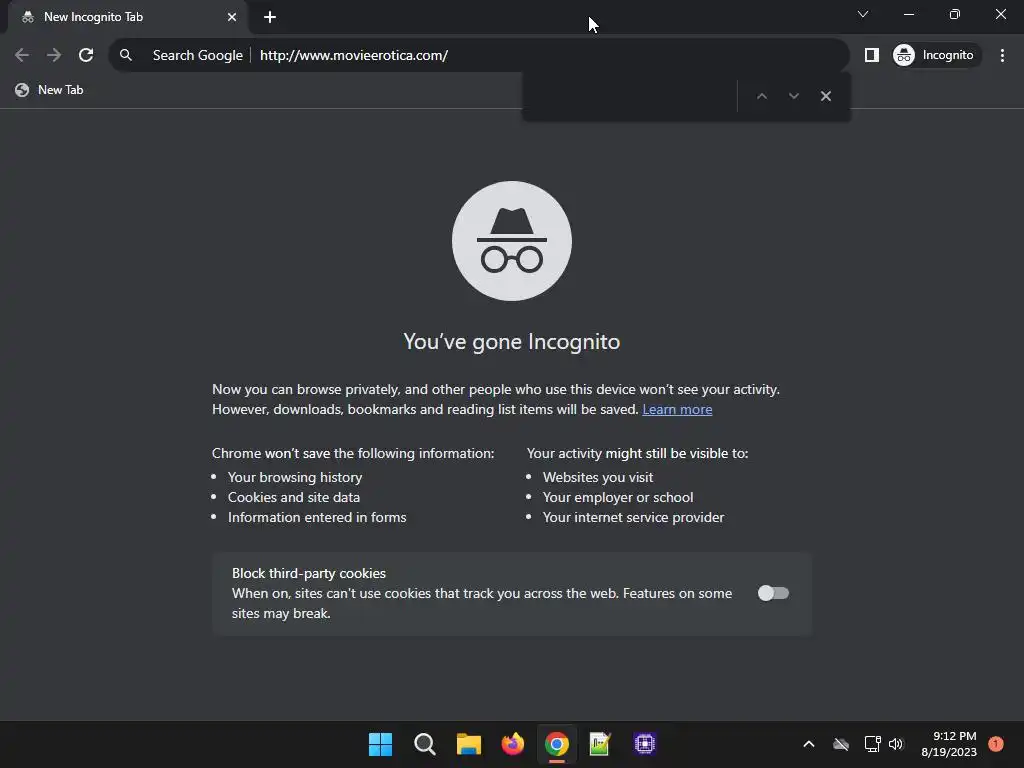The height and width of the screenshot is (768, 1024).
Task: Click 'Cookies and site data' list item
Action: (293, 497)
